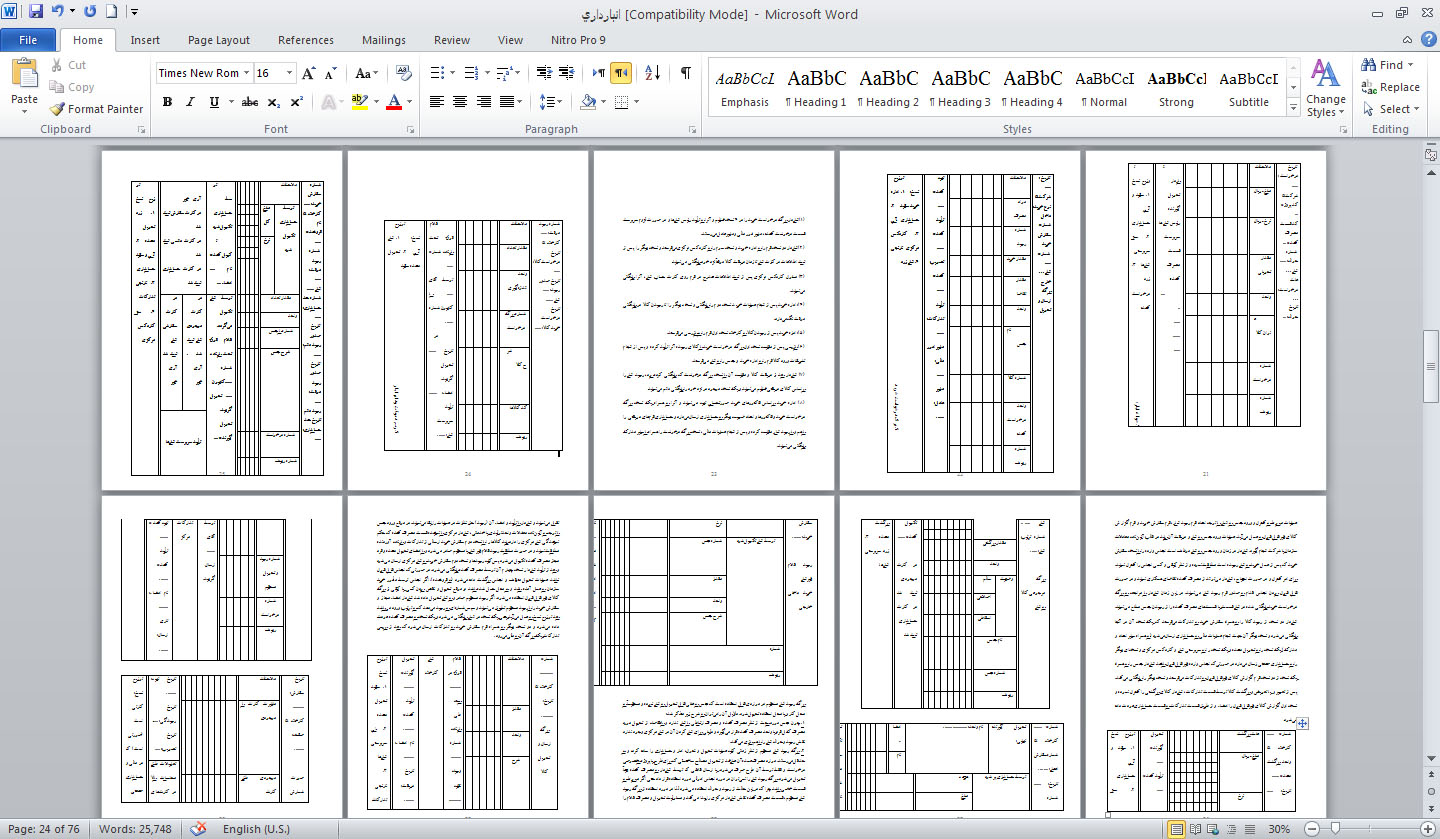Toggle right-to-left text direction

[621, 73]
